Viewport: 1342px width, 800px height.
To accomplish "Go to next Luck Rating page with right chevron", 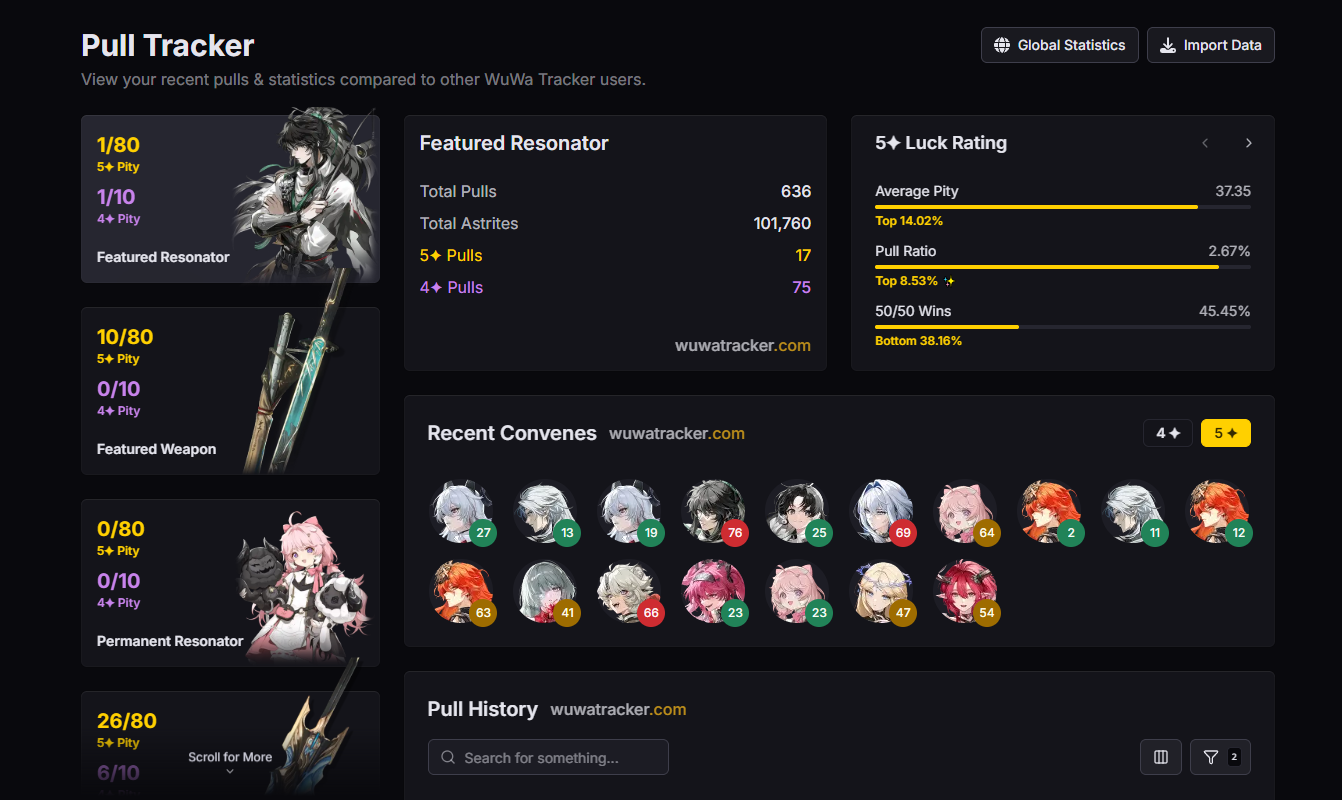I will 1249,143.
